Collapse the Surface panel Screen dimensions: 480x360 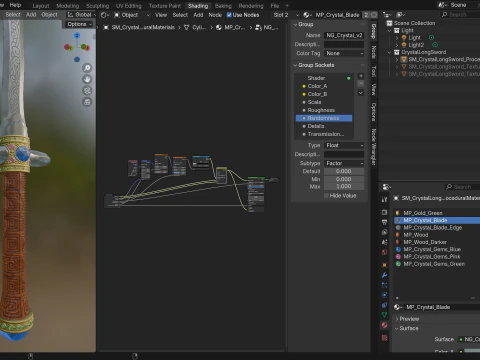click(x=397, y=328)
